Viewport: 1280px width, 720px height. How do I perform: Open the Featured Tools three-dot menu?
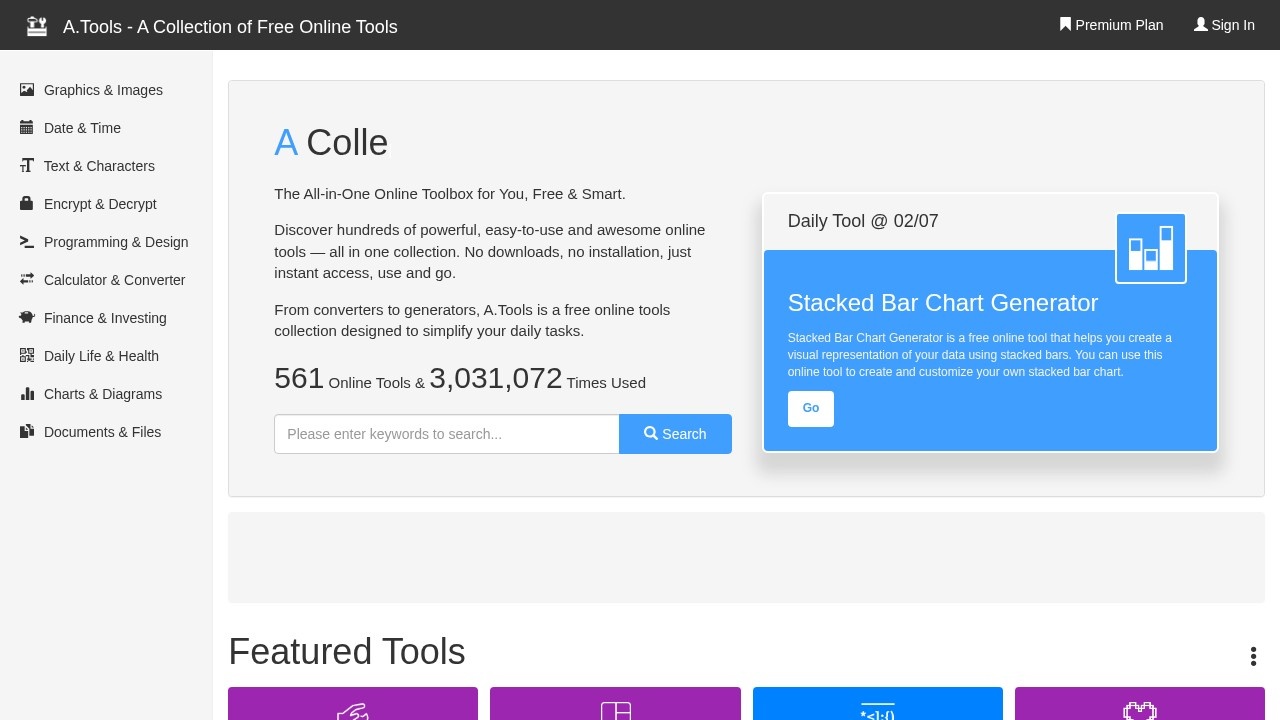(x=1252, y=656)
